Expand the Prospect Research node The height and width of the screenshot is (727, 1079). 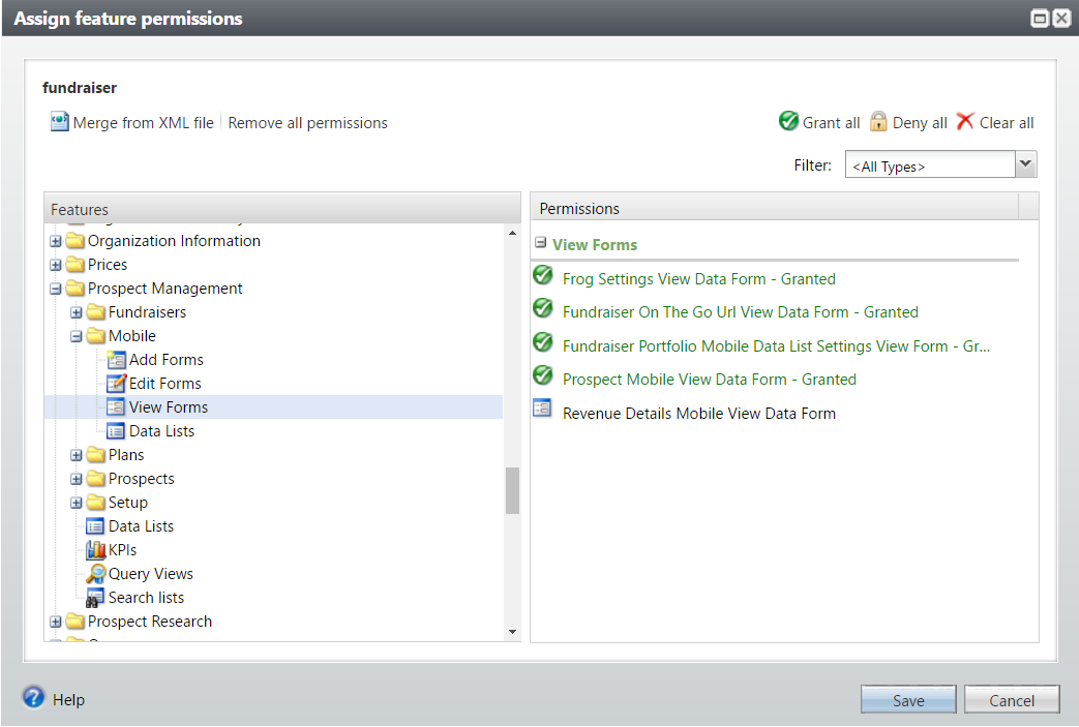click(56, 622)
